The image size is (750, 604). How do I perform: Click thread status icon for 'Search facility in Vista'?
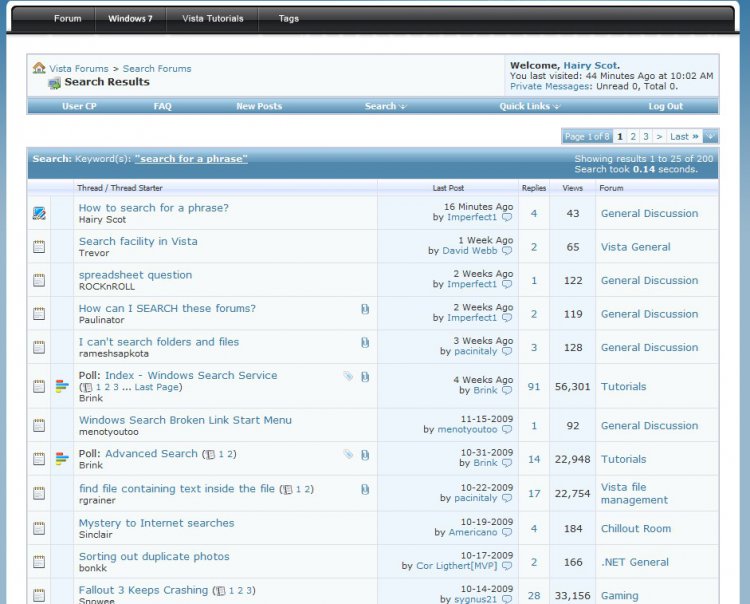coord(39,247)
